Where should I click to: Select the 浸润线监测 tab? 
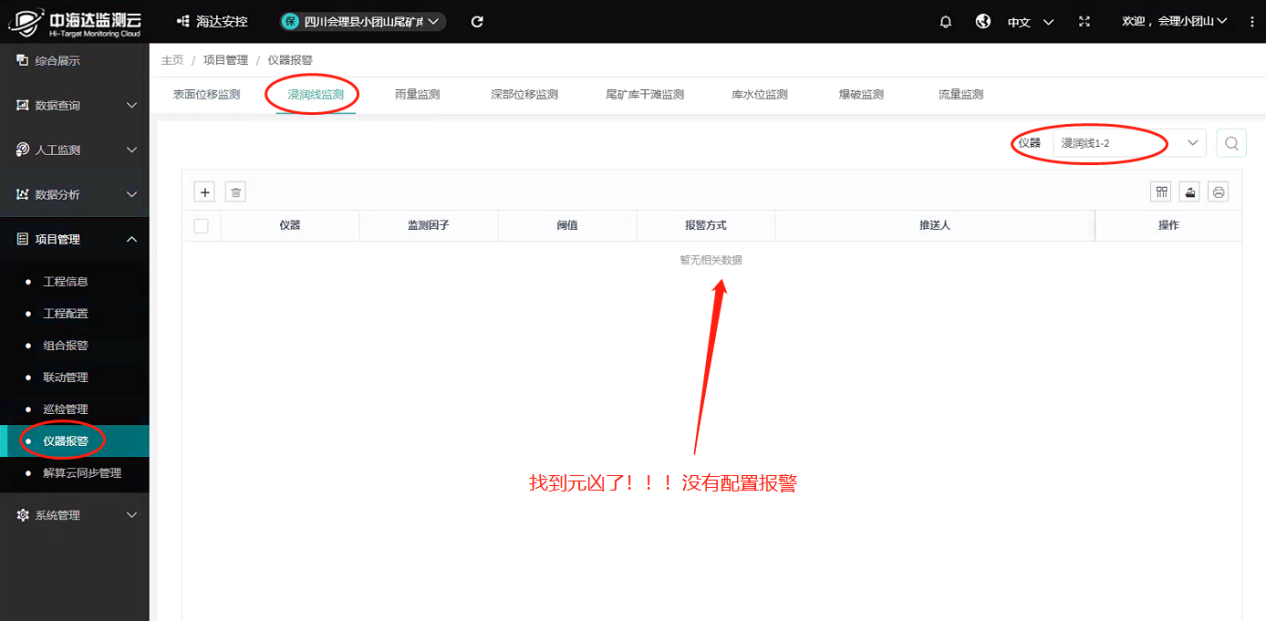pos(316,95)
